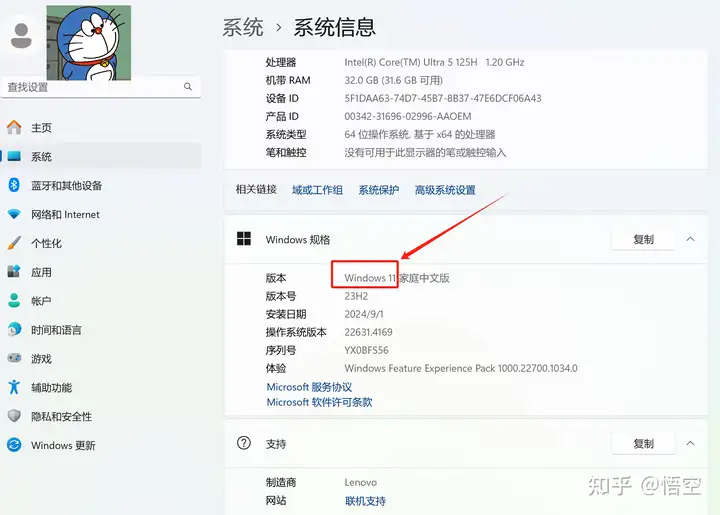Screen dimensions: 720x515
Task: Click the 笔和触控 value text
Action: (x=425, y=152)
